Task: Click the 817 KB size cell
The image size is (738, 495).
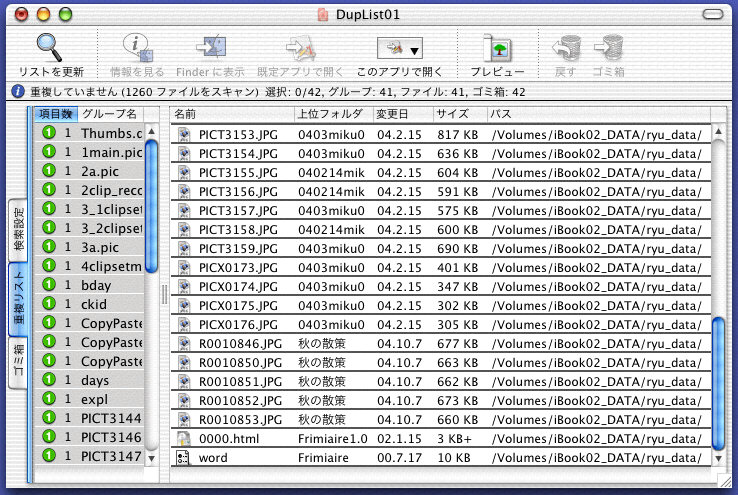Action: click(457, 135)
